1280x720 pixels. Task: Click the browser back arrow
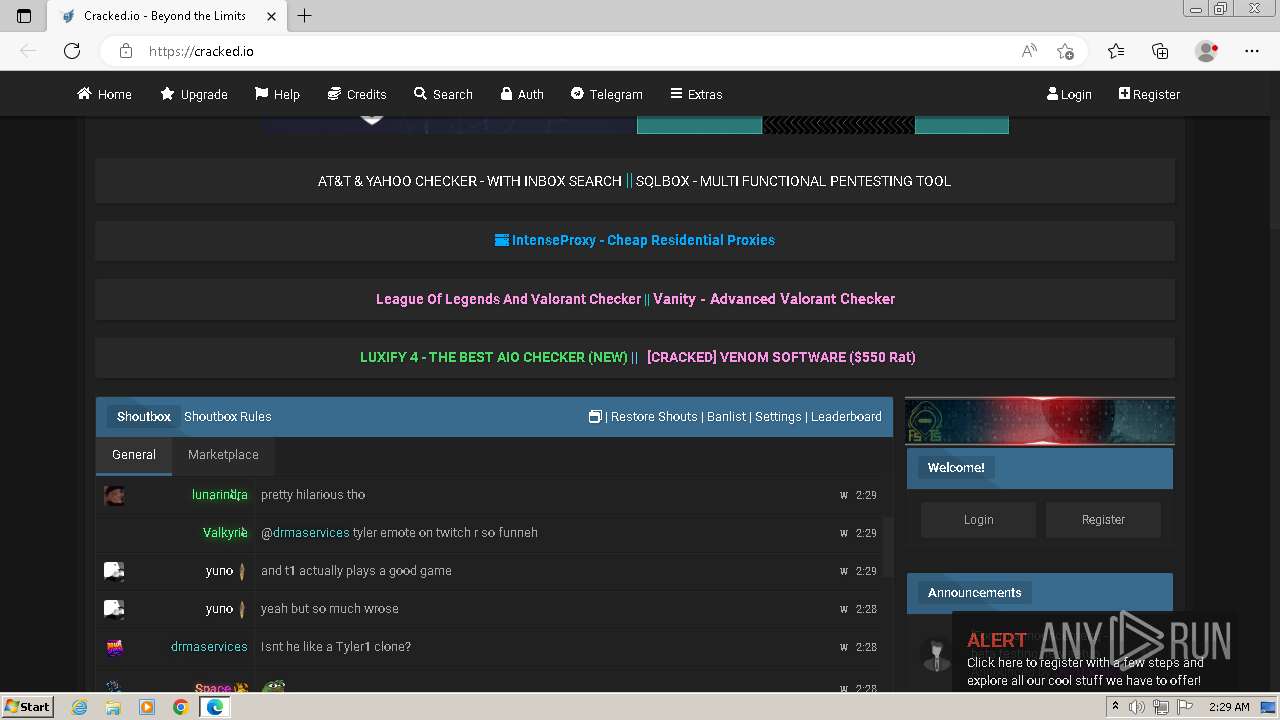(28, 51)
